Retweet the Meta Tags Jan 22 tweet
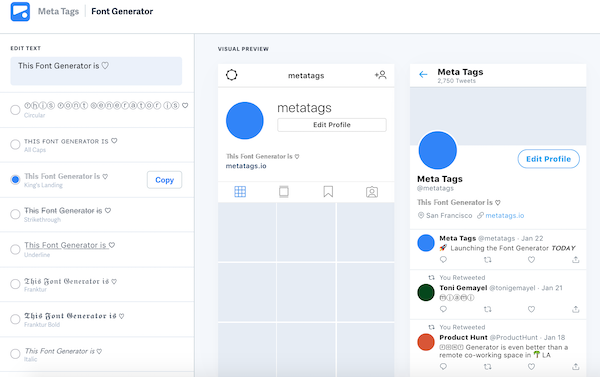 (488, 259)
